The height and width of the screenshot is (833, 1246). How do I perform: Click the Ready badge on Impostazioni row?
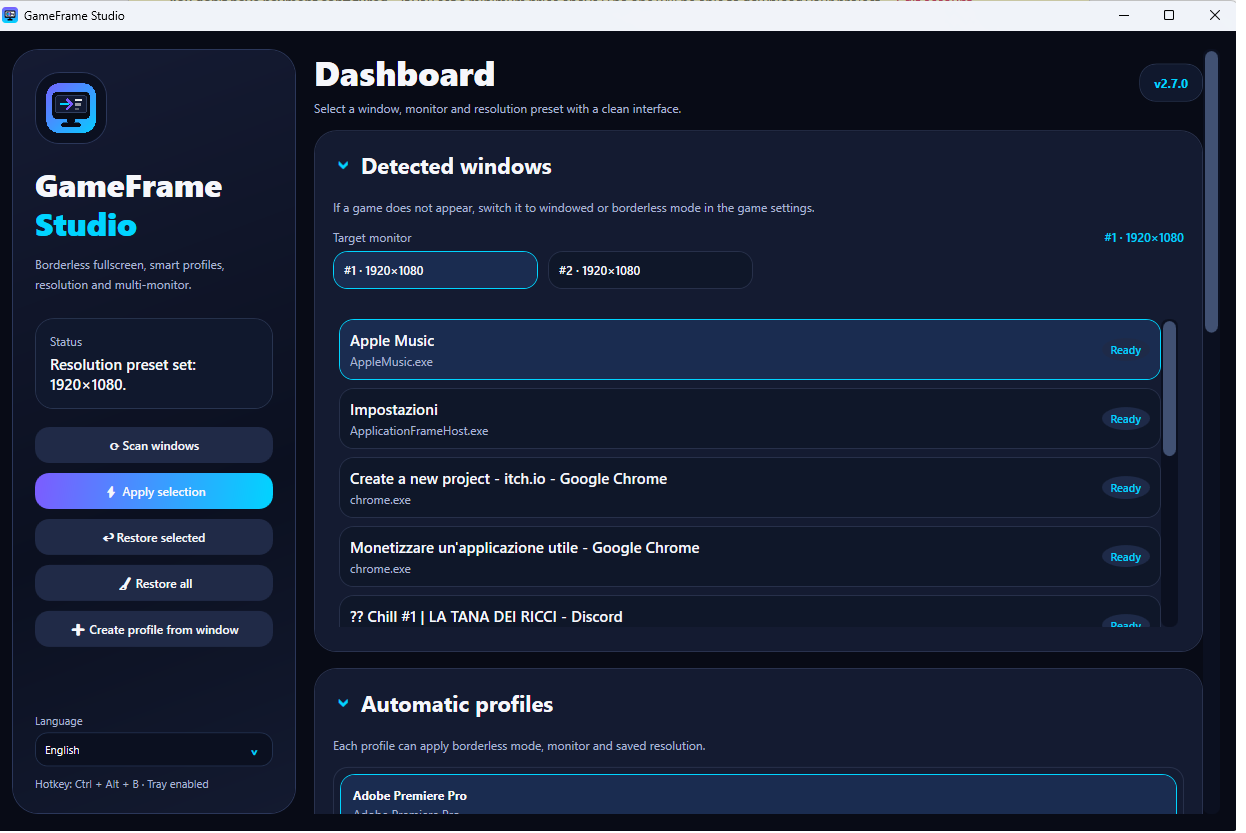(x=1125, y=419)
